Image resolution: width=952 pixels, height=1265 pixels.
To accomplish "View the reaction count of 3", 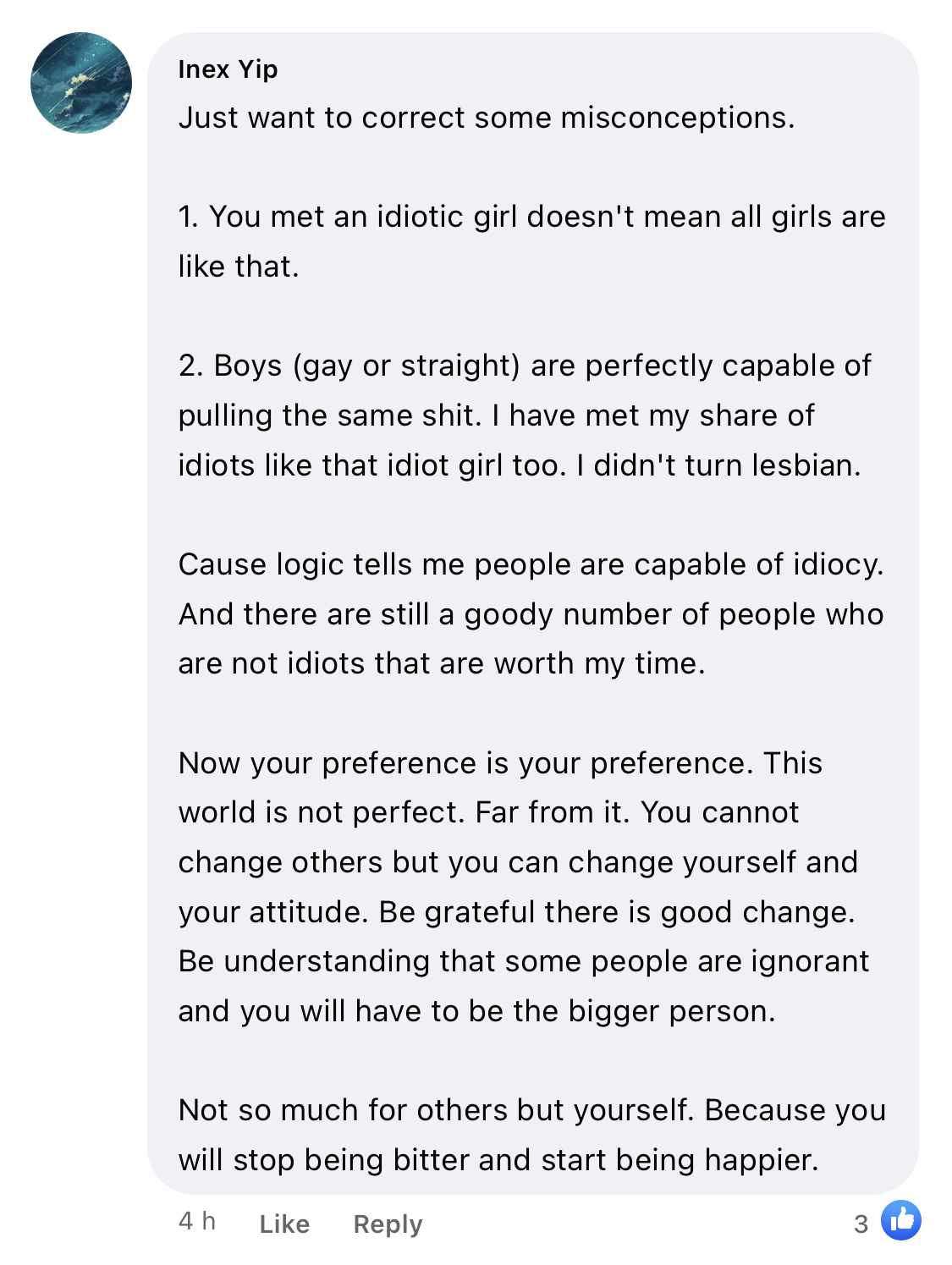I will [x=861, y=1224].
